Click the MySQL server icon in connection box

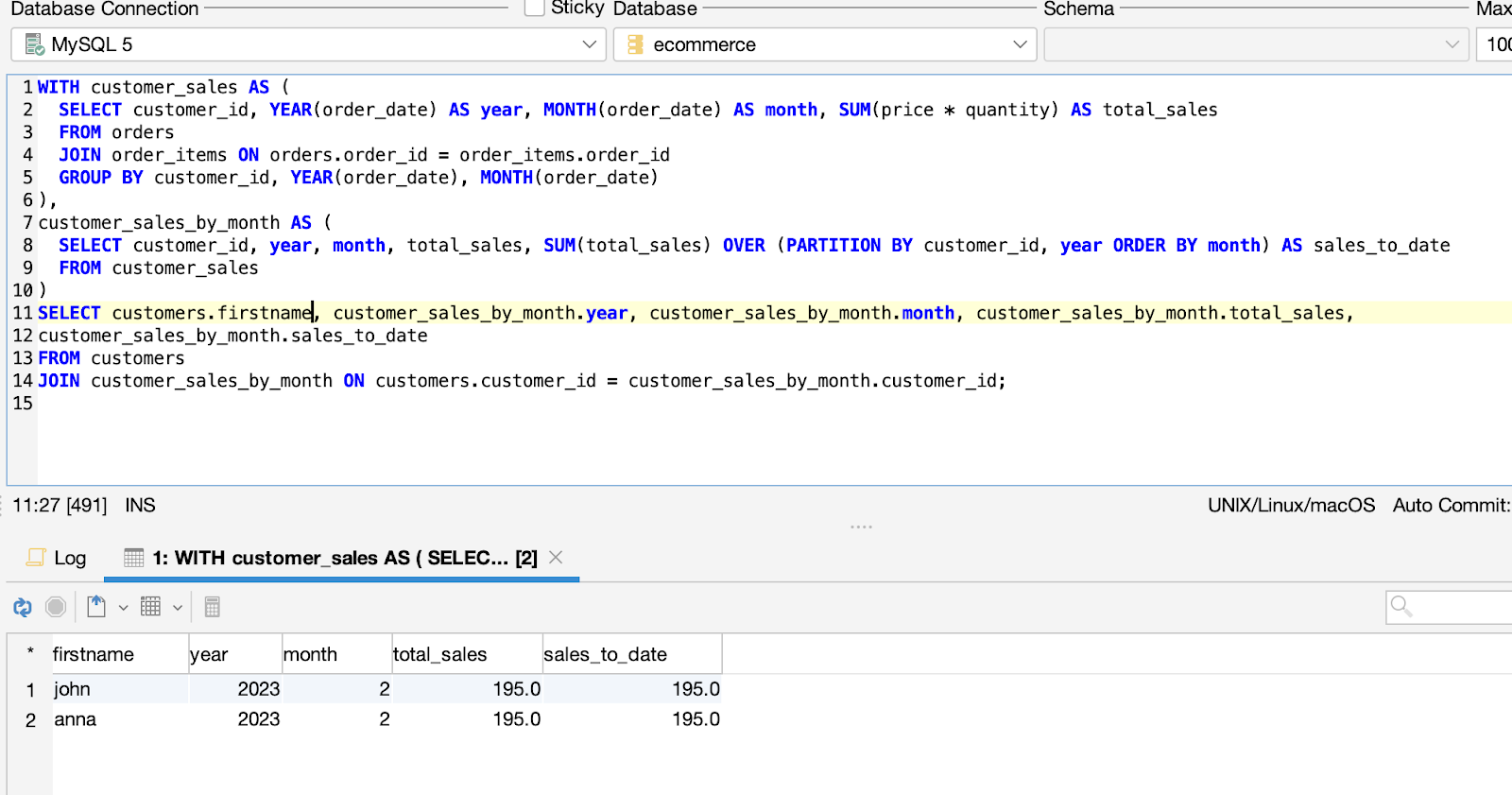tap(34, 44)
